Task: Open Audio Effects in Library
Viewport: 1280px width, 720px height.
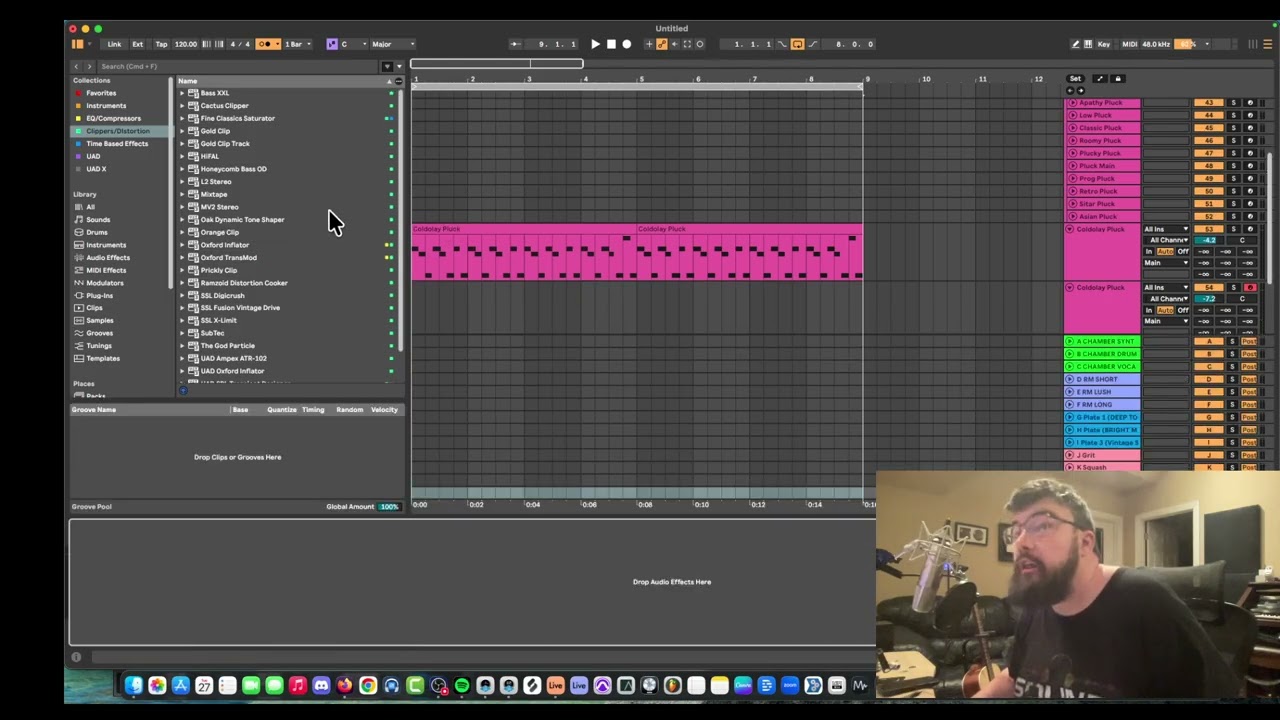Action: (108, 257)
